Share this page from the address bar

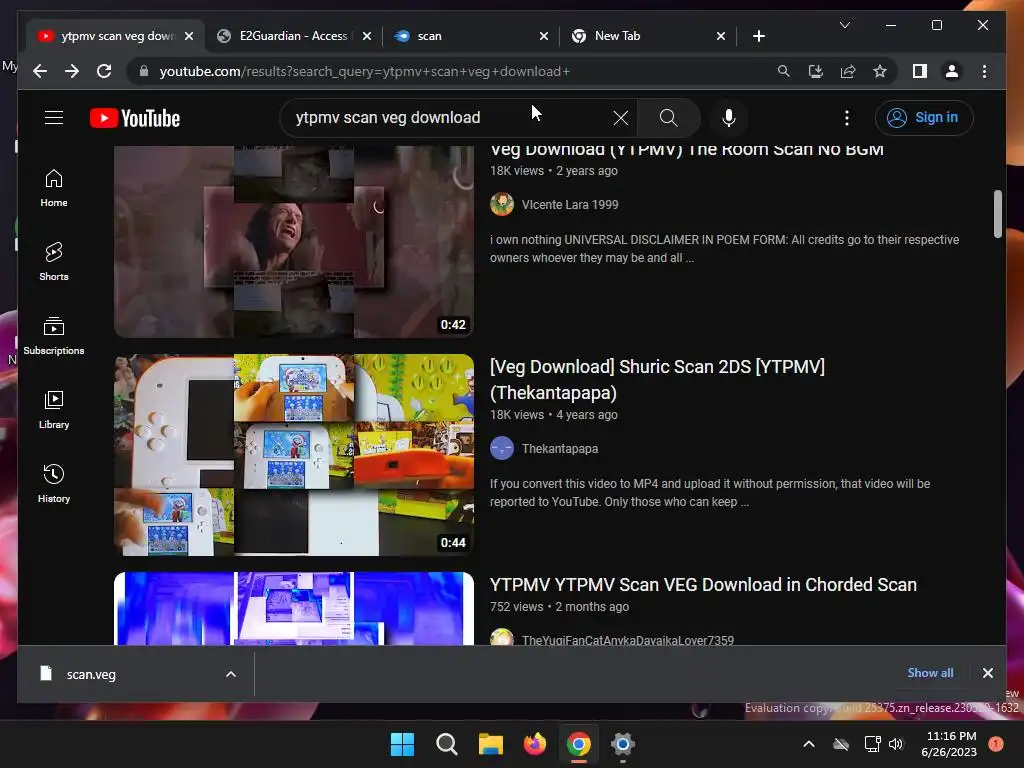pyautogui.click(x=848, y=71)
